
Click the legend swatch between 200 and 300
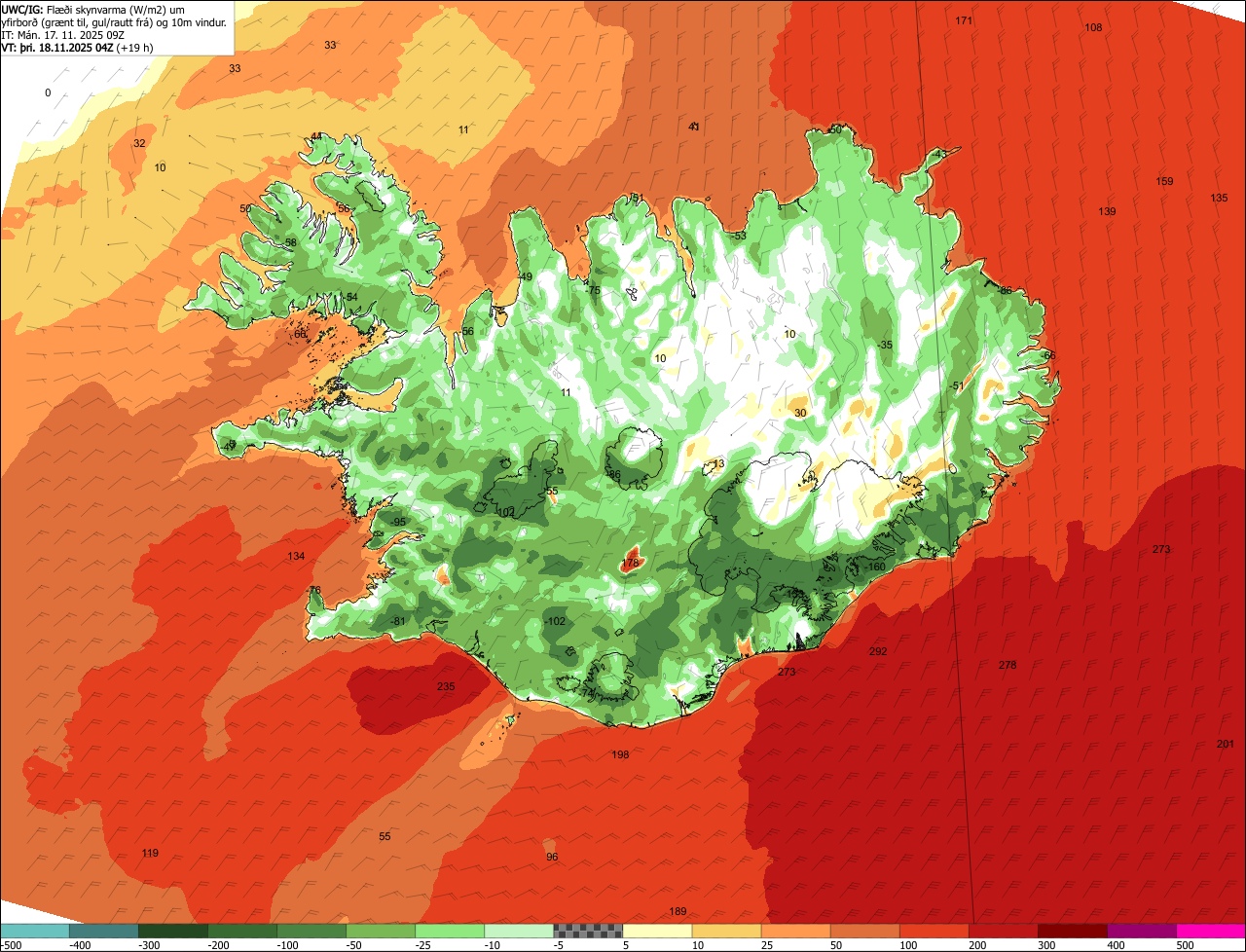pyautogui.click(x=1004, y=931)
